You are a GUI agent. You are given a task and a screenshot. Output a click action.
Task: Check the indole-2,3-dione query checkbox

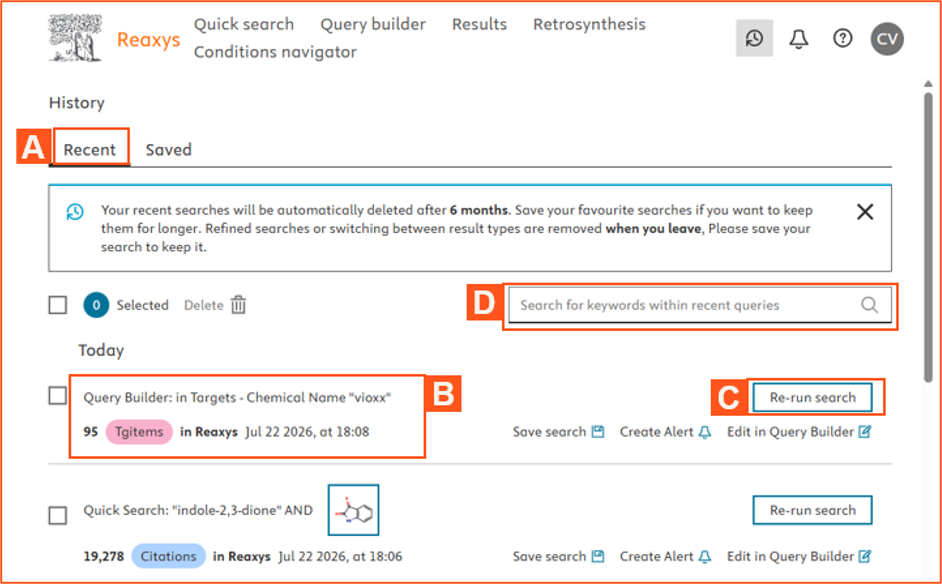point(58,515)
